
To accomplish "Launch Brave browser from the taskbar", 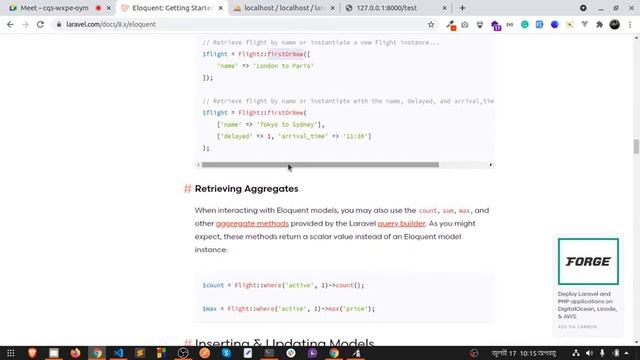I will [32, 353].
